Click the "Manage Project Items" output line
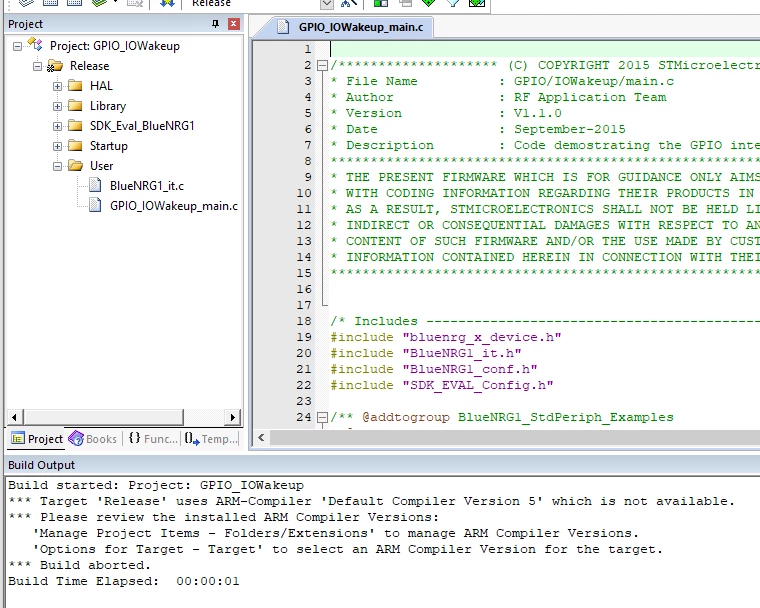Viewport: 760px width, 608px height. pos(335,533)
